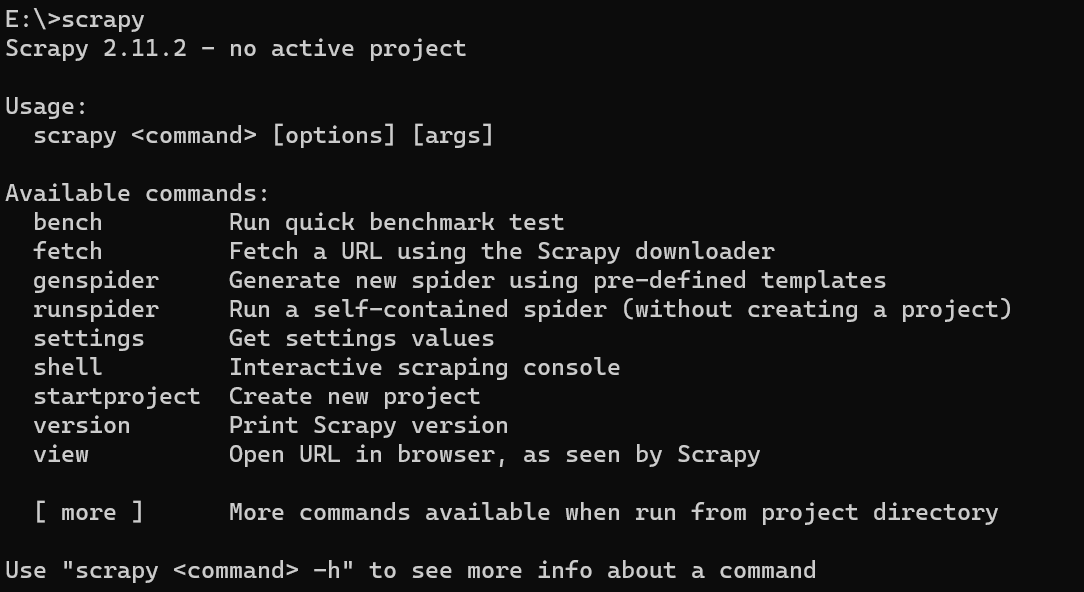Image resolution: width=1084 pixels, height=592 pixels.
Task: Click 'scrapy <command> [options] [args]' usage text
Action: pos(263,136)
